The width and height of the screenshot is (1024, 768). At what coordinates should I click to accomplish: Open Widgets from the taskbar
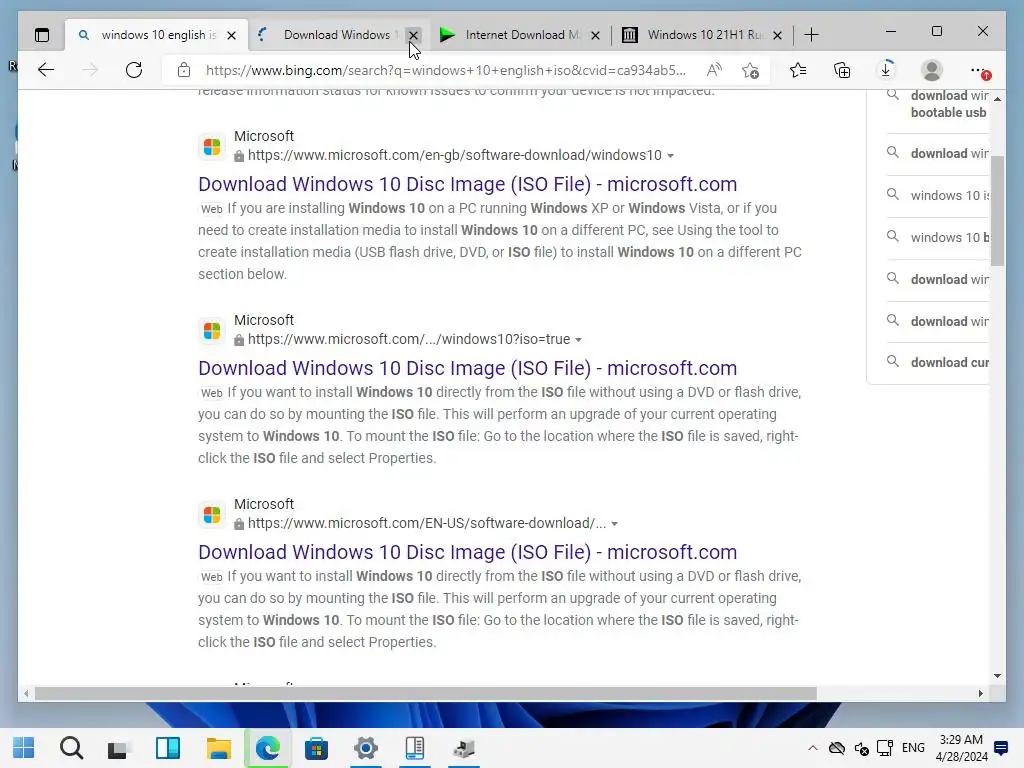[168, 748]
